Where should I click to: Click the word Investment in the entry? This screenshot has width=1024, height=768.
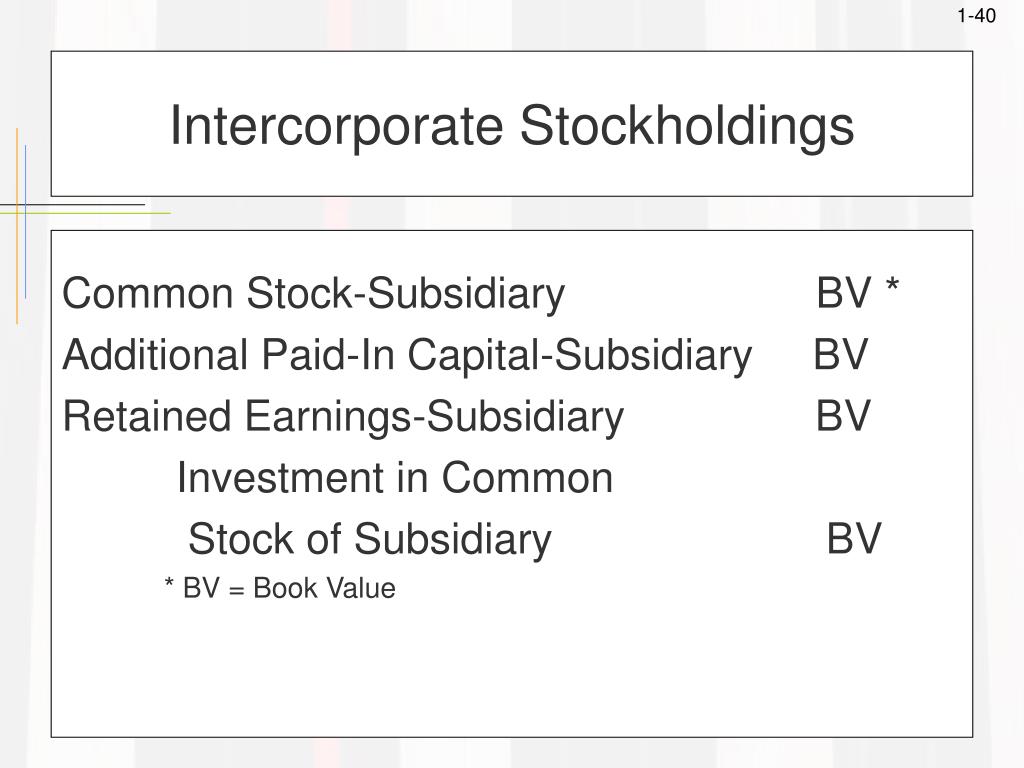pyautogui.click(x=281, y=477)
